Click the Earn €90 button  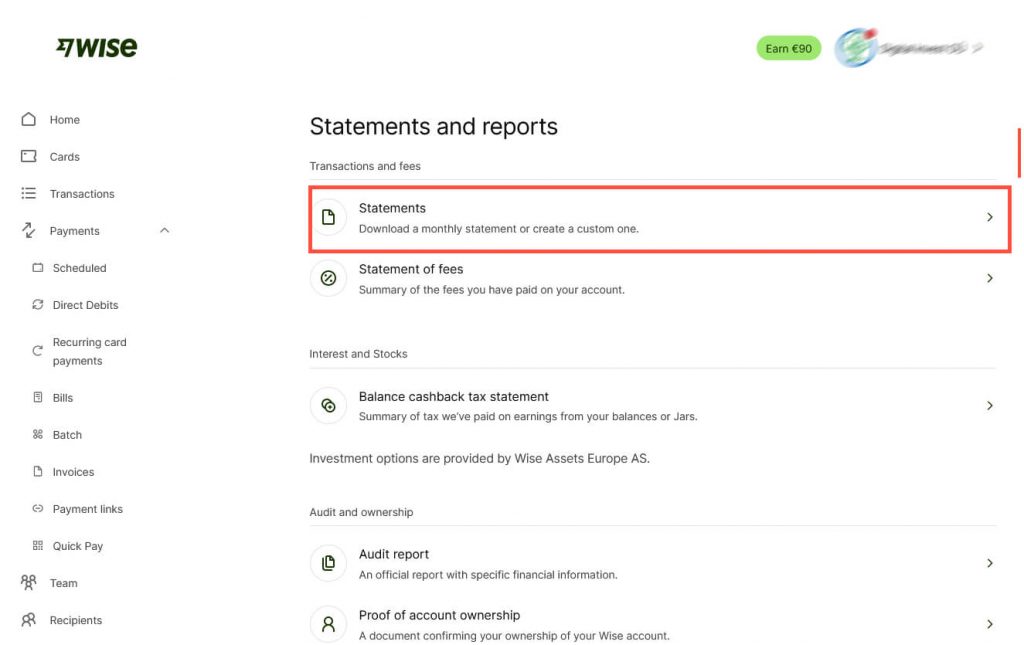788,48
